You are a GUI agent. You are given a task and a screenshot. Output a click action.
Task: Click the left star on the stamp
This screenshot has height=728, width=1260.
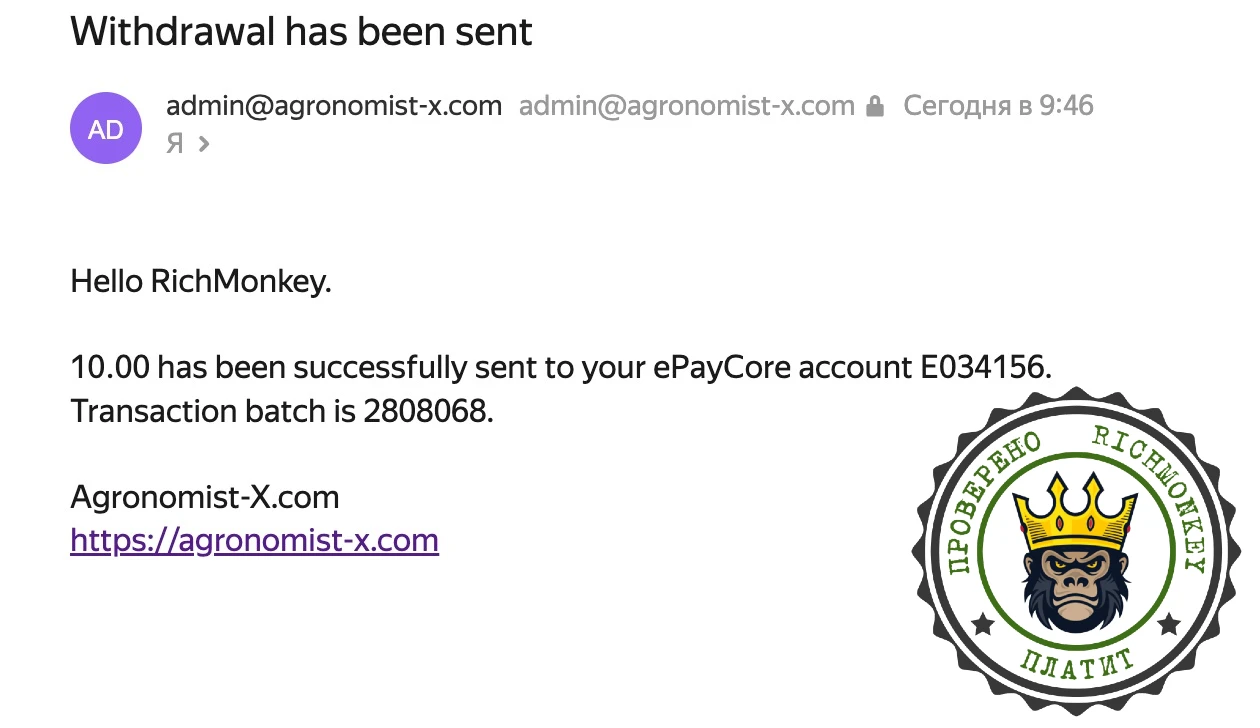pyautogui.click(x=982, y=625)
